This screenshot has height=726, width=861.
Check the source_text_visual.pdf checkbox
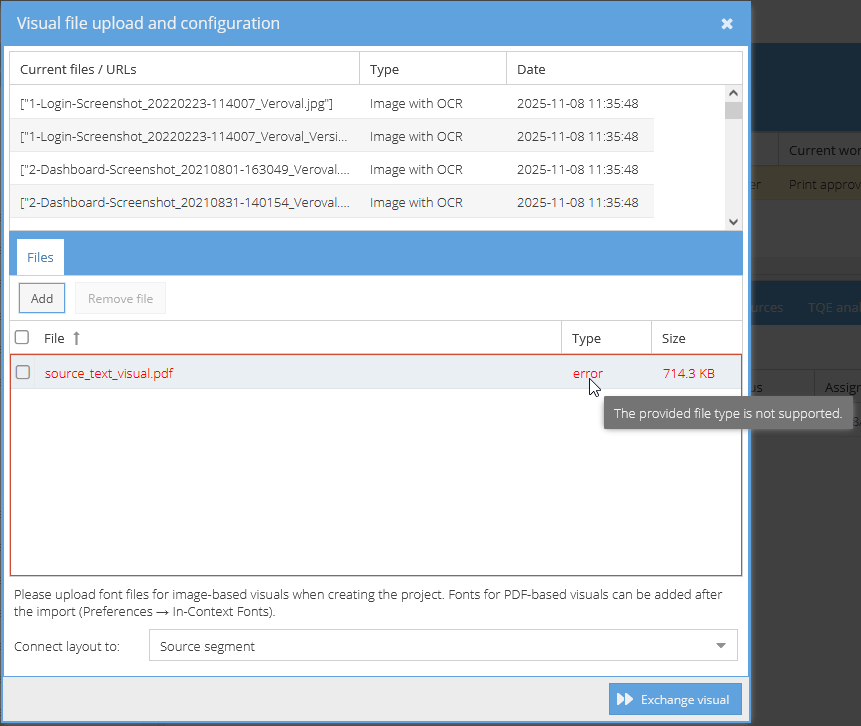click(x=23, y=373)
